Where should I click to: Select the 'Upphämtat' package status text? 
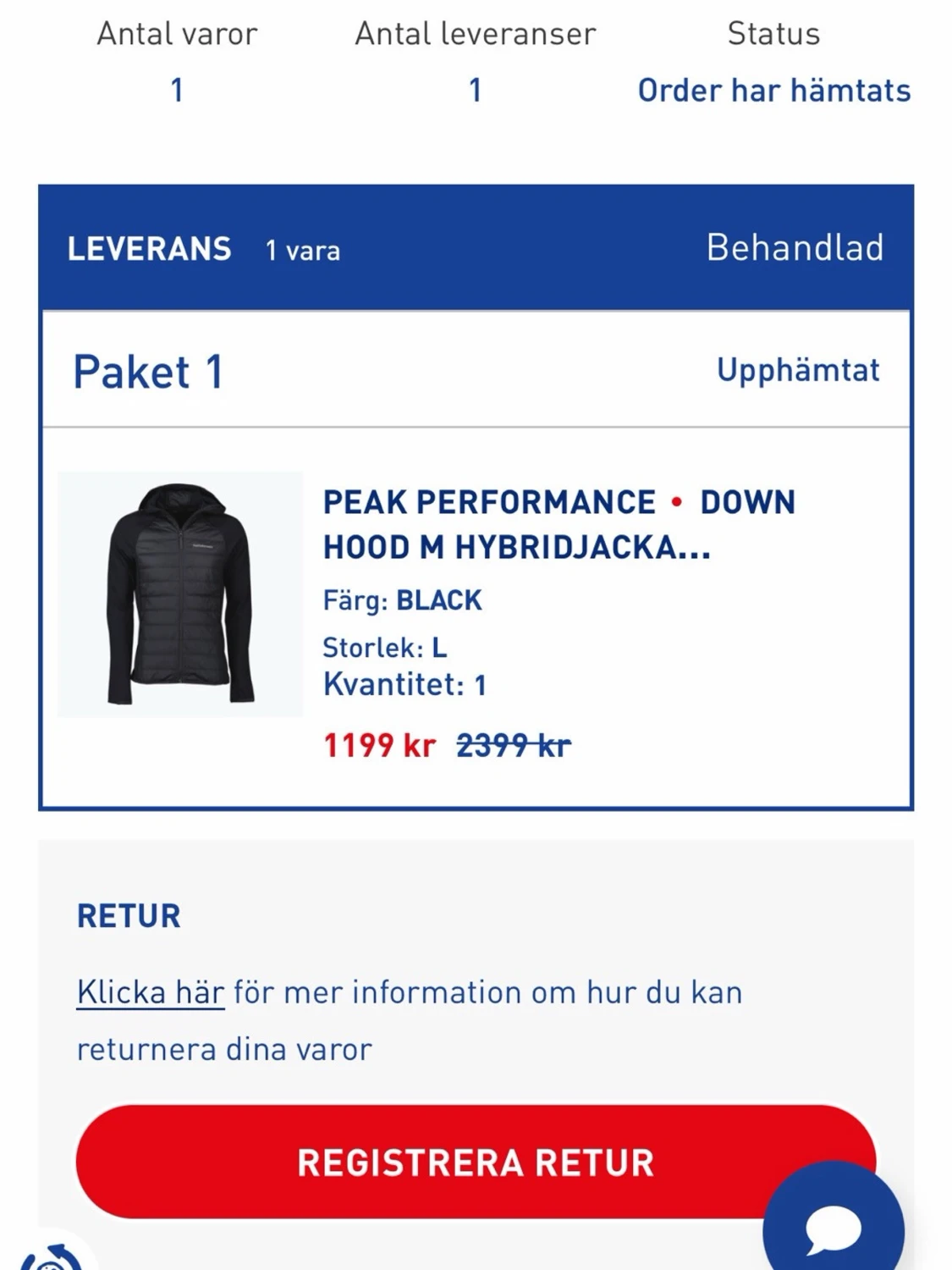[x=797, y=368]
